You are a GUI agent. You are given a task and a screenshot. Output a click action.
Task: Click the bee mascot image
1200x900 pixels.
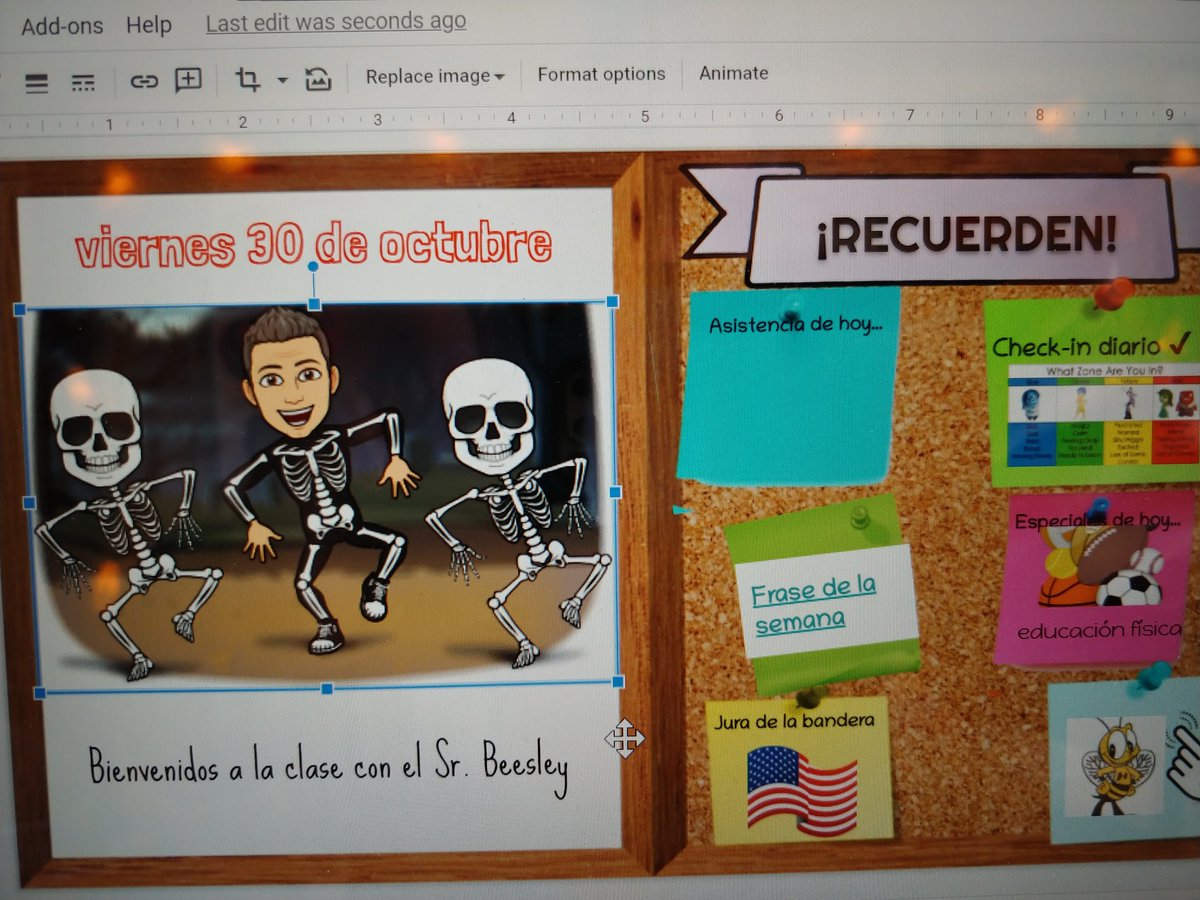pyautogui.click(x=1115, y=765)
